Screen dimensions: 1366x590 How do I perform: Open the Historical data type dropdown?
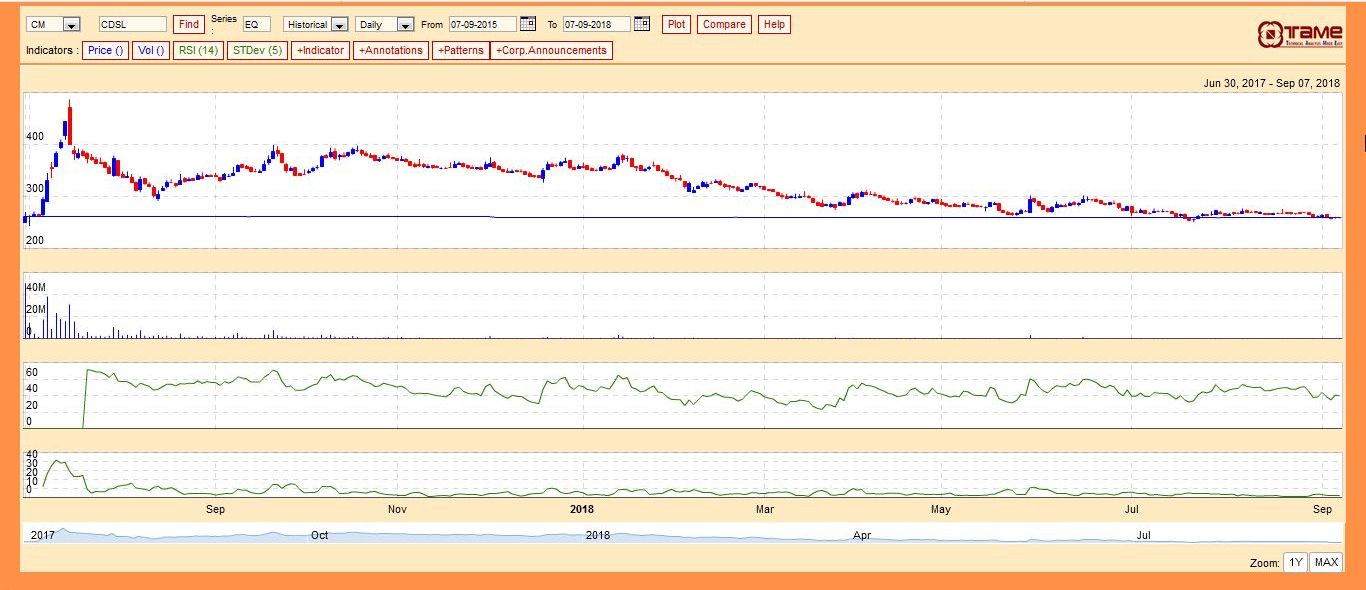click(x=339, y=25)
